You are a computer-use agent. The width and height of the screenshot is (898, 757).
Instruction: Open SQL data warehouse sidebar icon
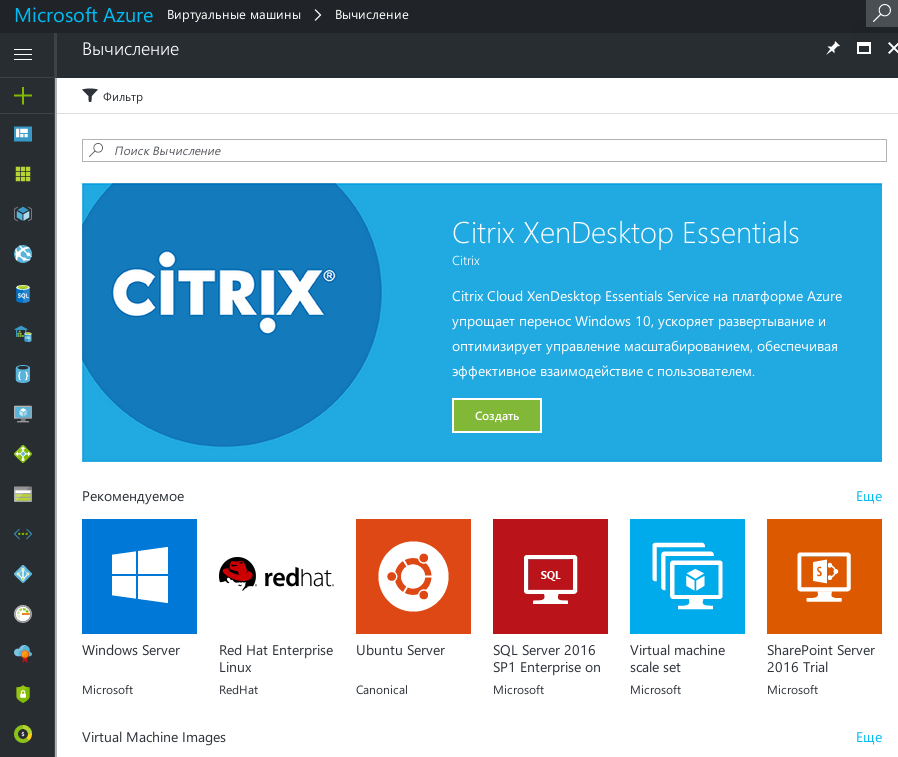click(23, 334)
